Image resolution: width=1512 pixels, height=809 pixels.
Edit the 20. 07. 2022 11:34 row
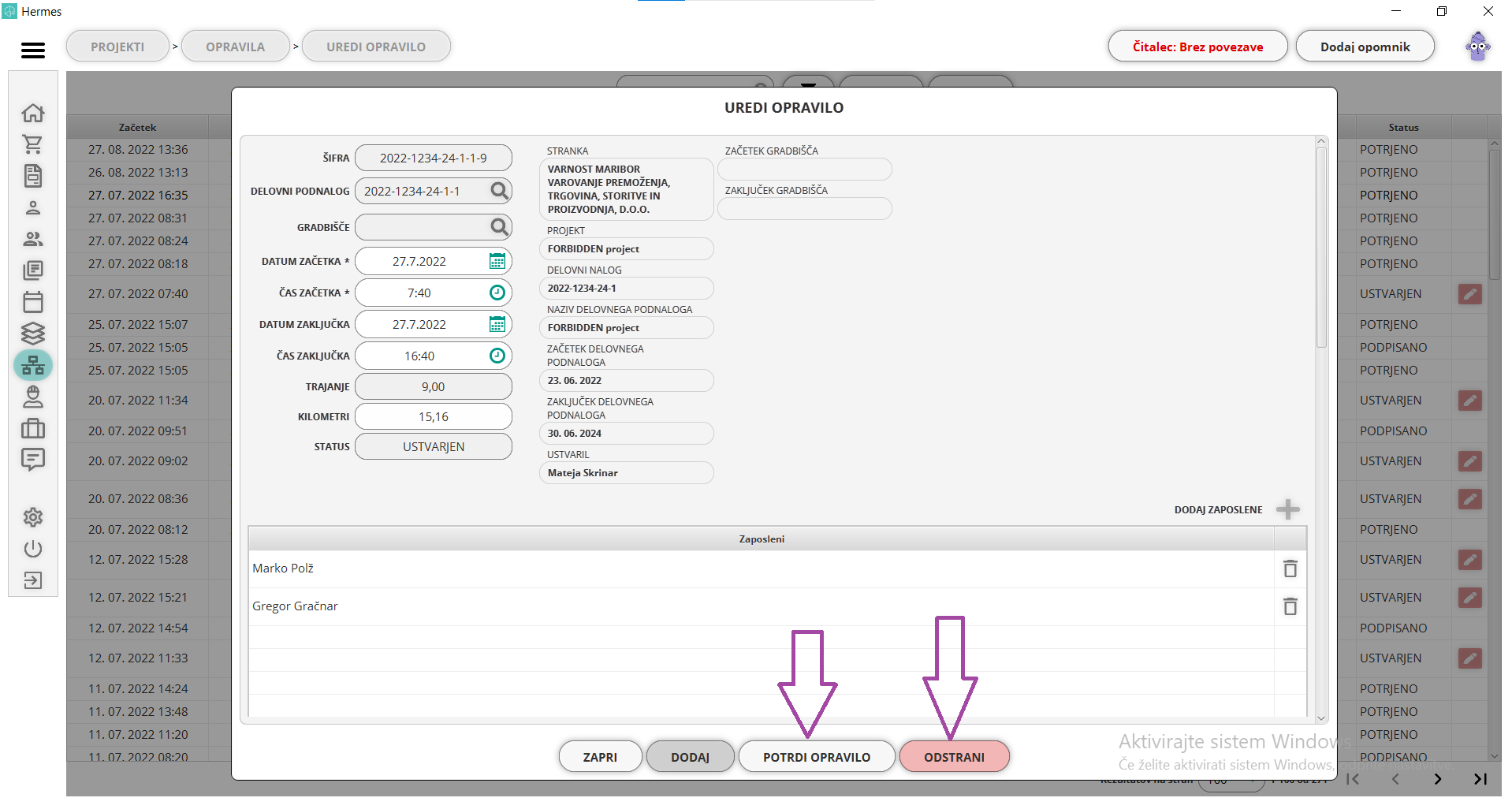(1469, 401)
